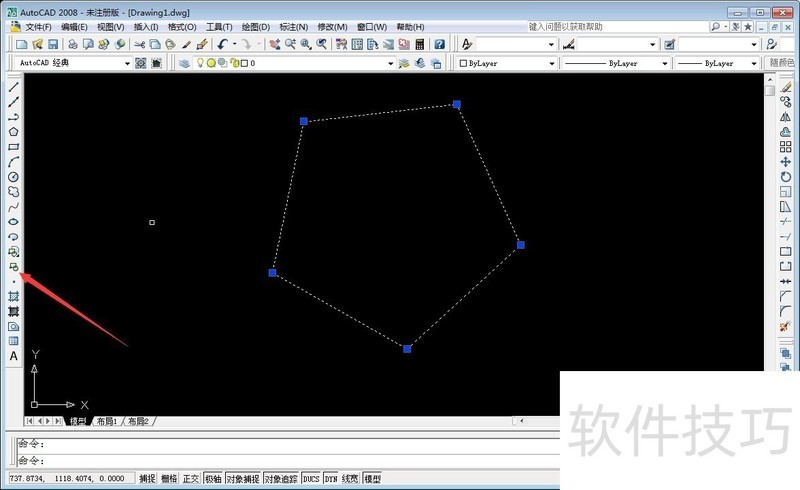Toggle the 线宽 lineweight button

tap(350, 479)
